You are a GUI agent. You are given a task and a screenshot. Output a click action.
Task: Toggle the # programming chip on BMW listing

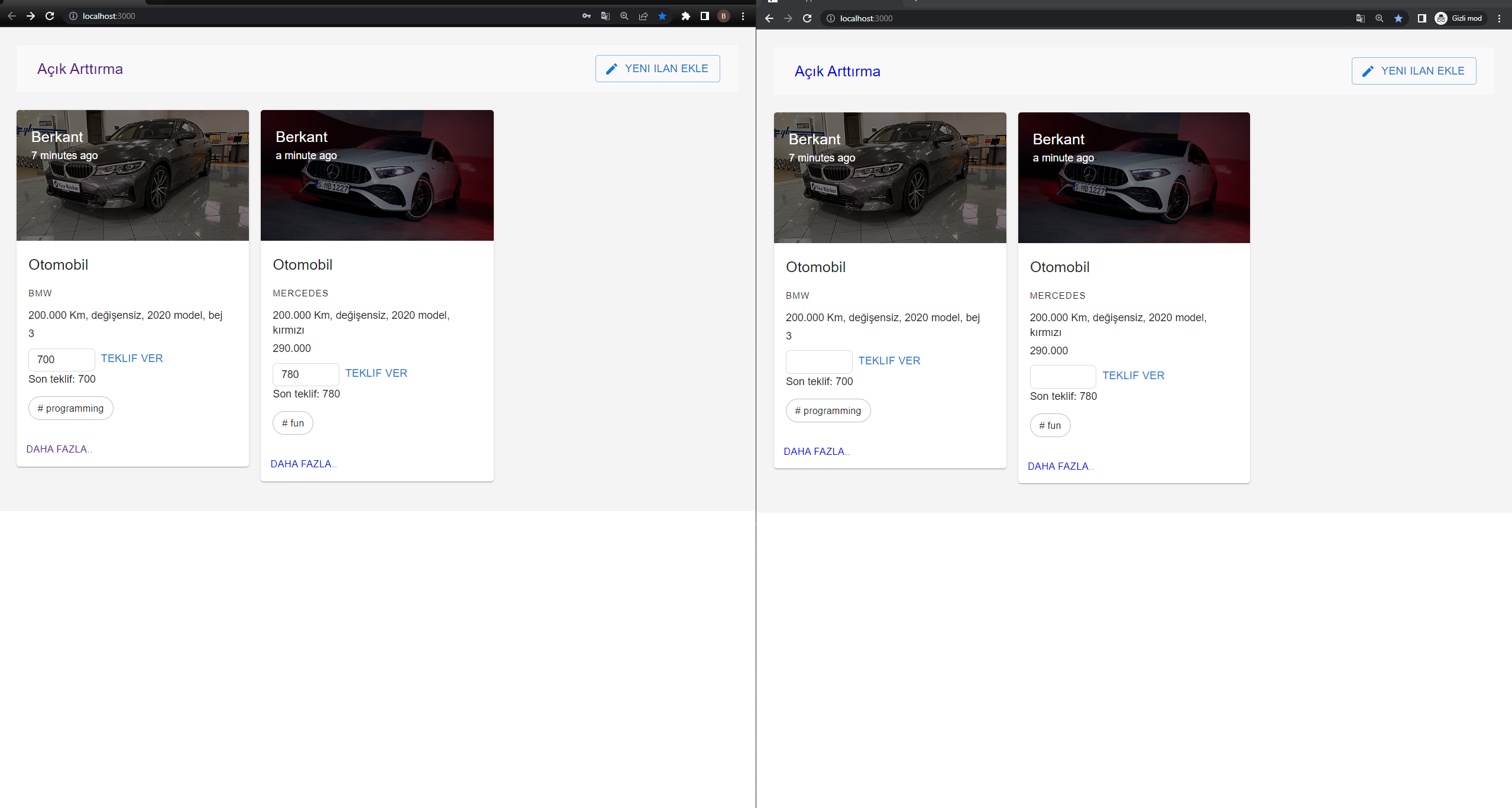pyautogui.click(x=70, y=408)
